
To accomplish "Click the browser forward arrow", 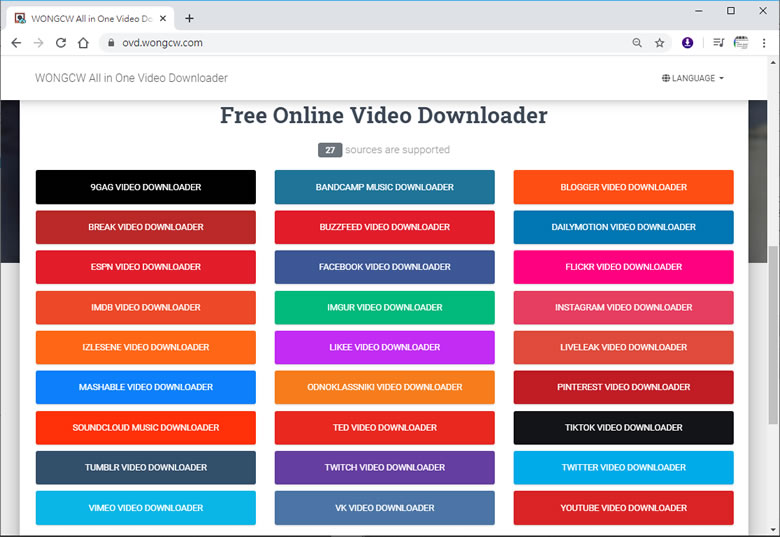I will pos(38,43).
